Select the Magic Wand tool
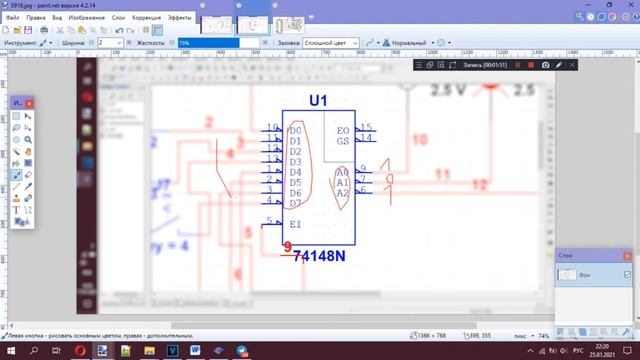The width and height of the screenshot is (640, 360). click(16, 152)
